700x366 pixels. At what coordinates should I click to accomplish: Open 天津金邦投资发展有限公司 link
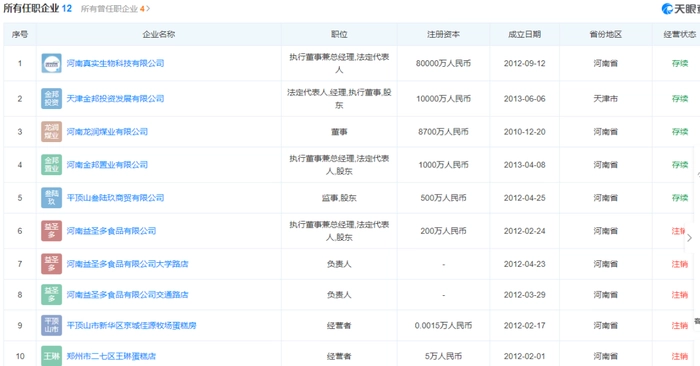coord(115,99)
